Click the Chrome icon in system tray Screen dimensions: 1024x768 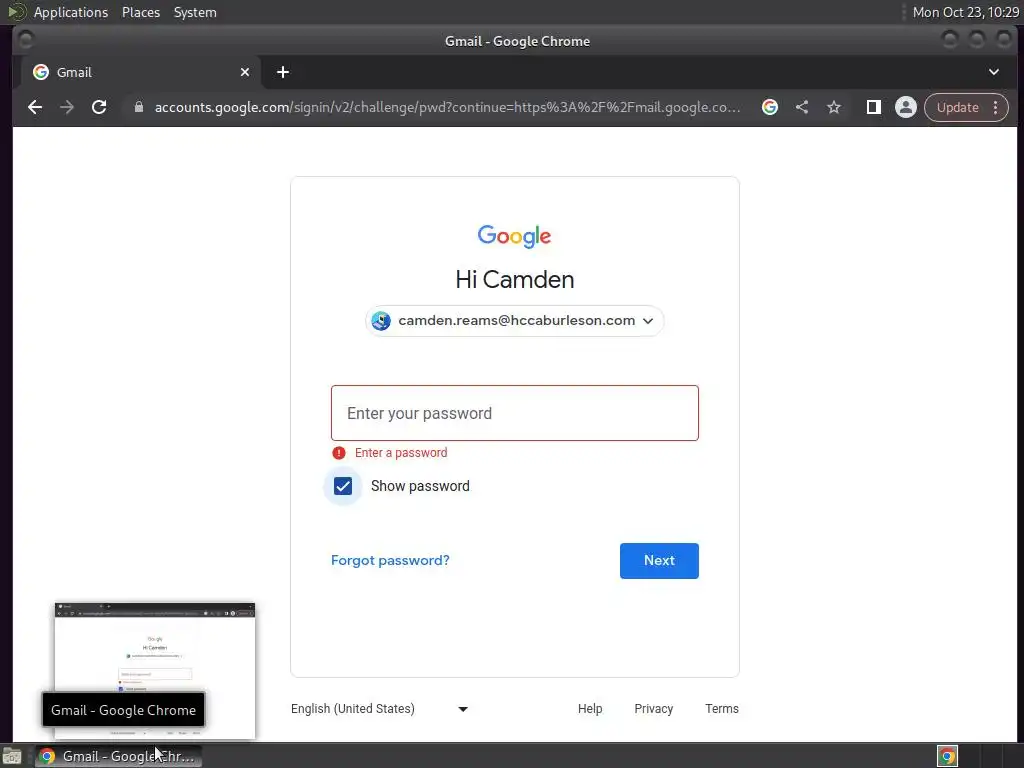coord(947,756)
